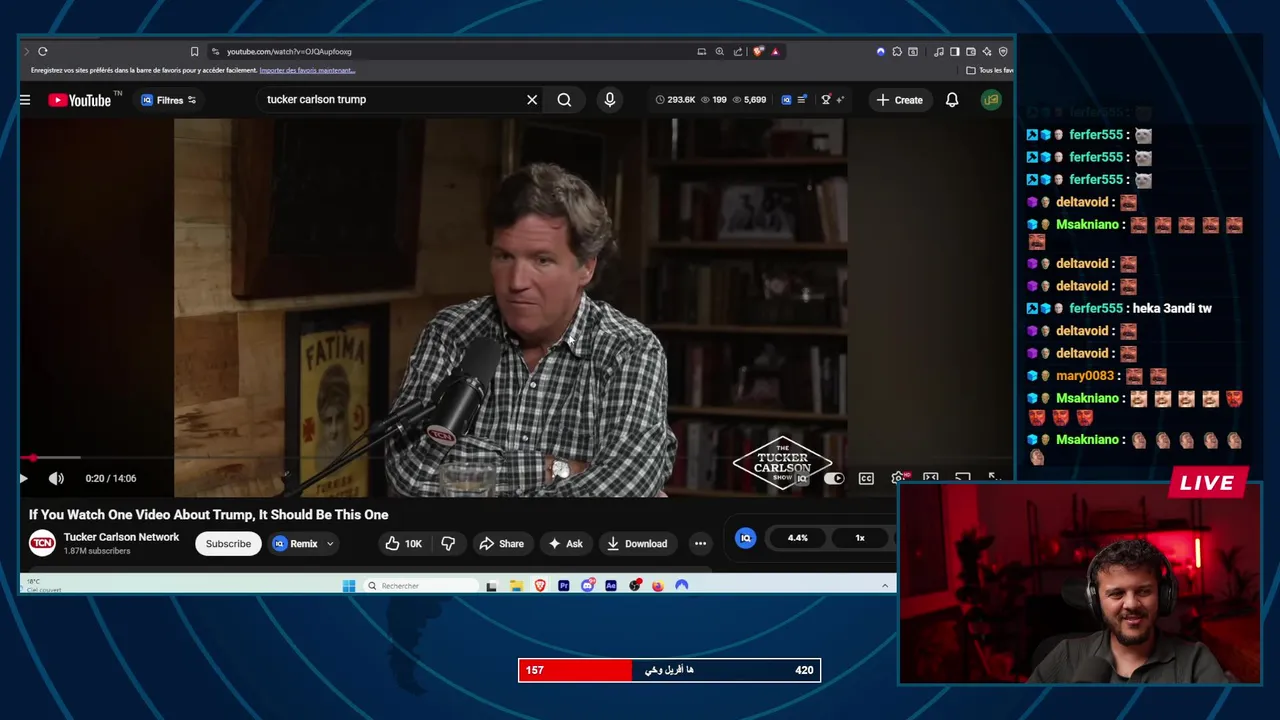Click the taskbar Rechercher search box
This screenshot has width=1280, height=720.
(420, 586)
